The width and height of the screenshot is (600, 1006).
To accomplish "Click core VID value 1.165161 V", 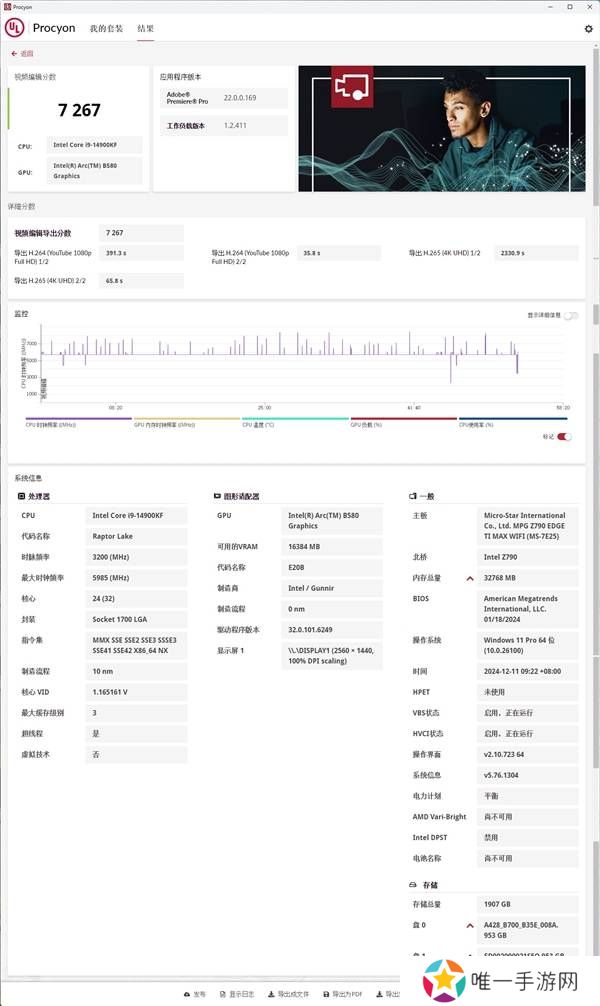I will [136, 692].
